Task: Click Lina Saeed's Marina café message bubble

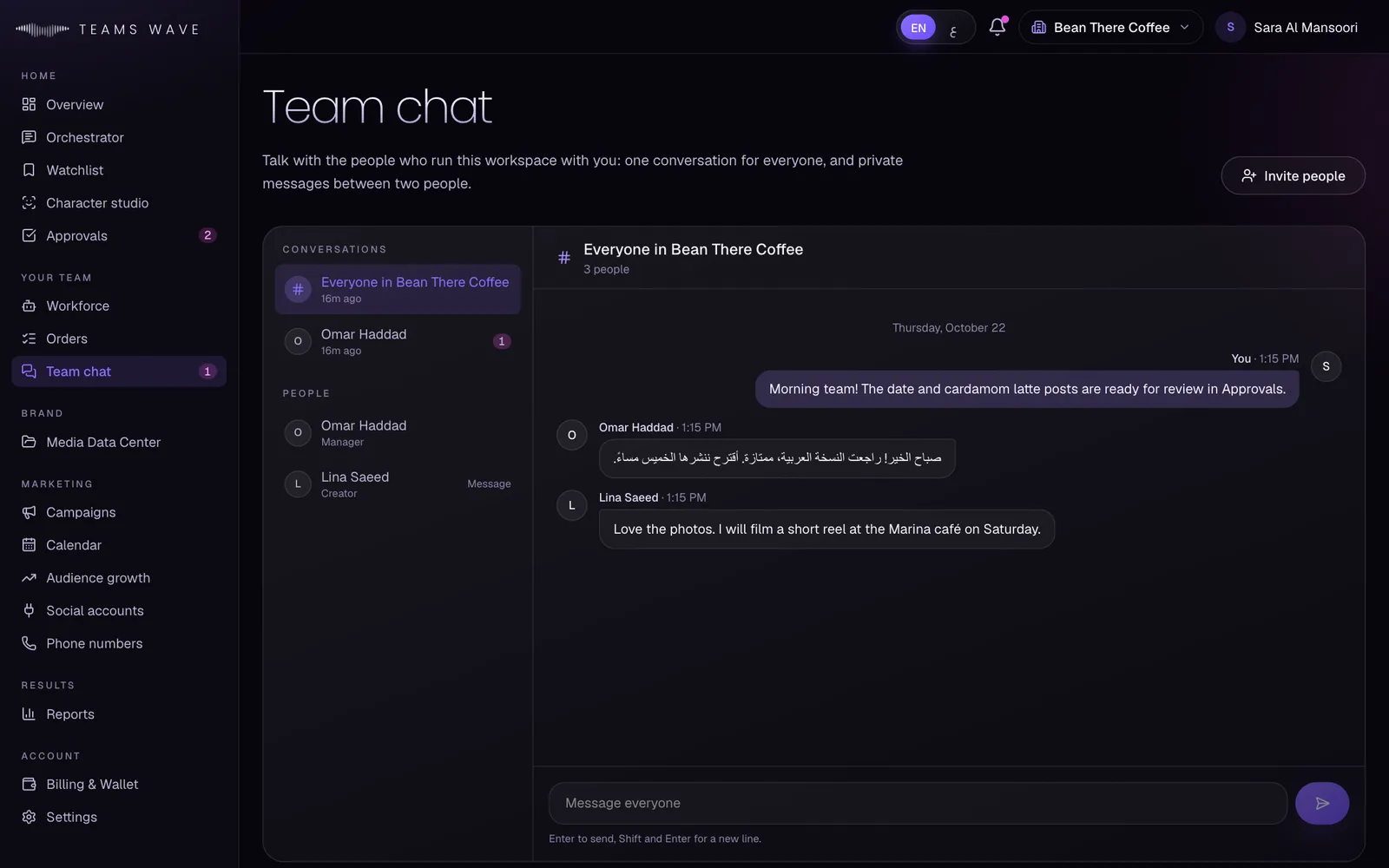Action: (826, 529)
